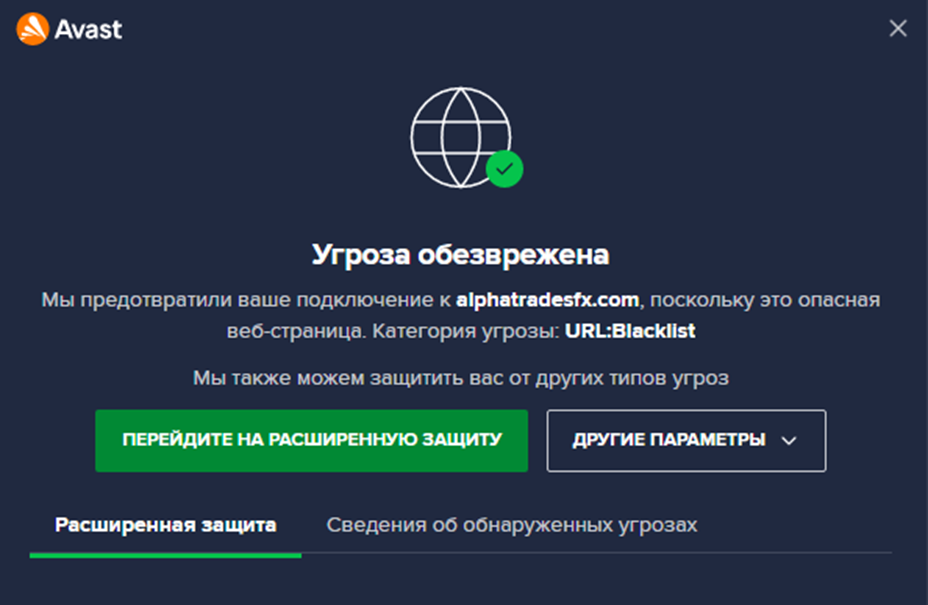Screen dimensions: 928x605
Task: Switch to Расширенная защита tab
Action: (166, 525)
